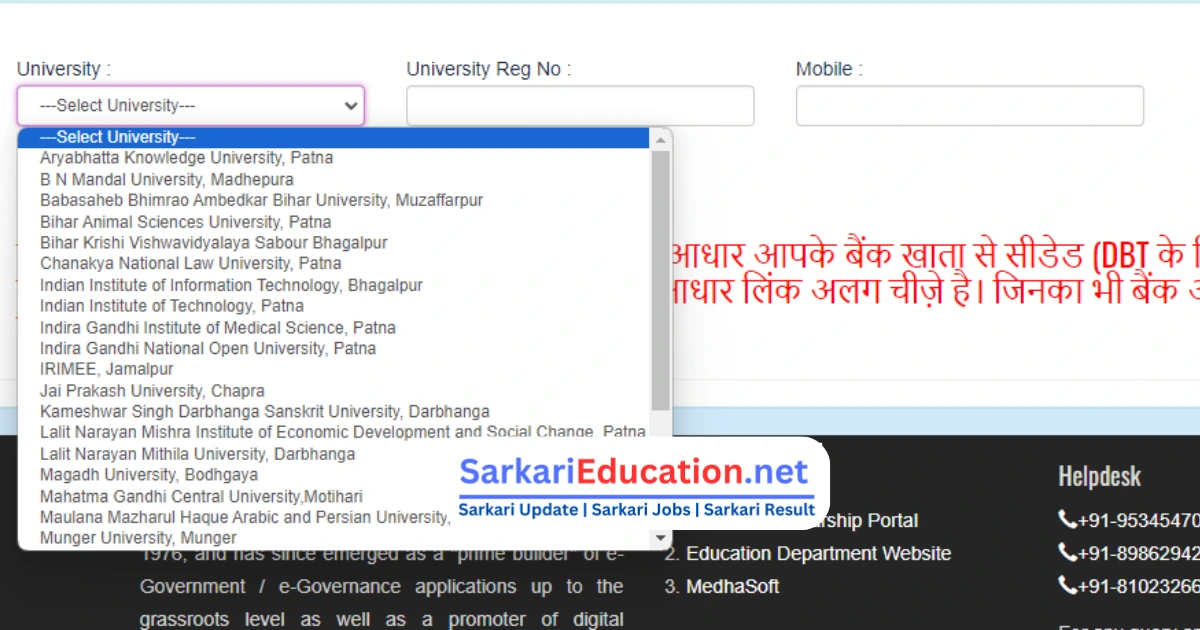Open the Select University dropdown
Screen dimensions: 1200x630
click(190, 106)
